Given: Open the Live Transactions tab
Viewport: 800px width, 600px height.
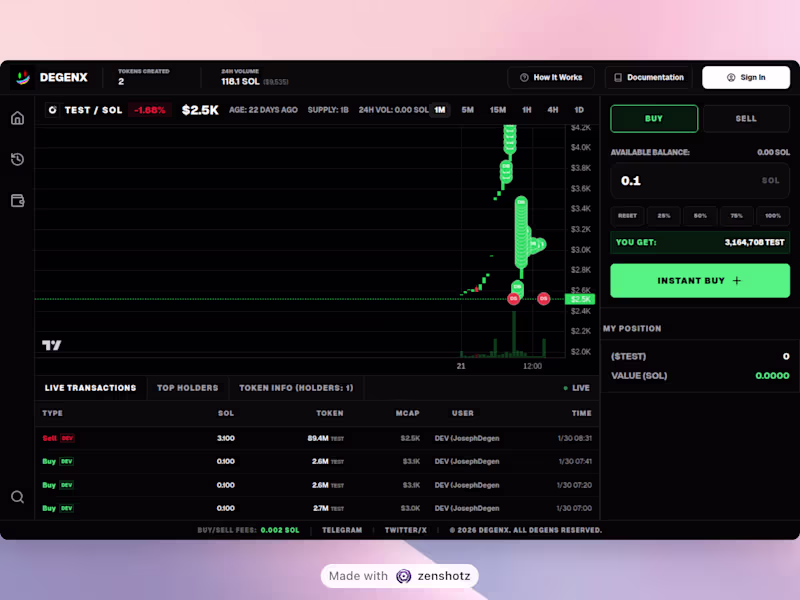Looking at the screenshot, I should [x=90, y=388].
